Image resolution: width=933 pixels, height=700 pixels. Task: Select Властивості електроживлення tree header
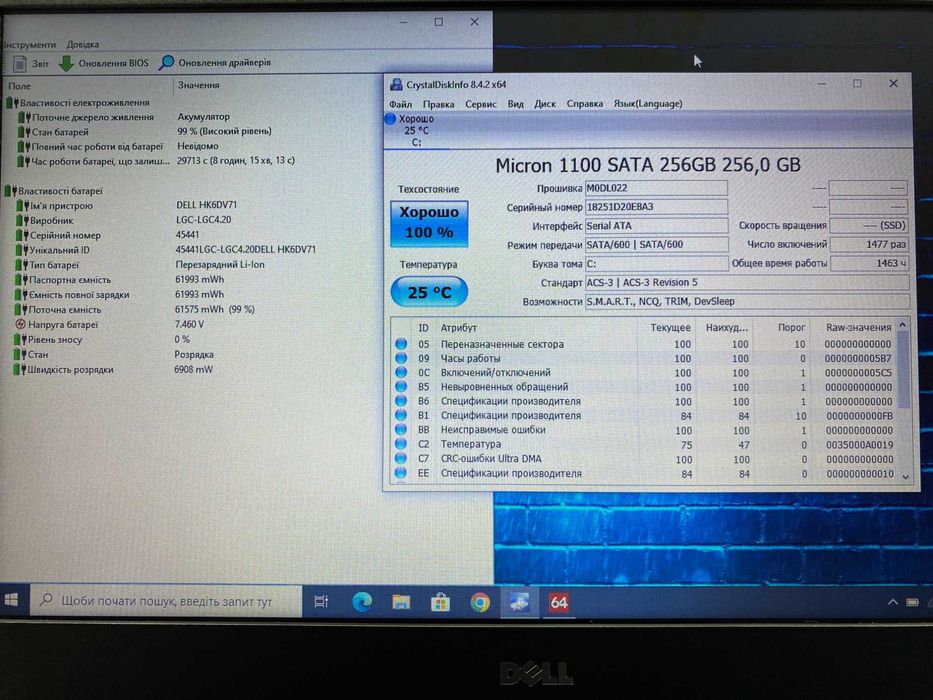pos(84,103)
